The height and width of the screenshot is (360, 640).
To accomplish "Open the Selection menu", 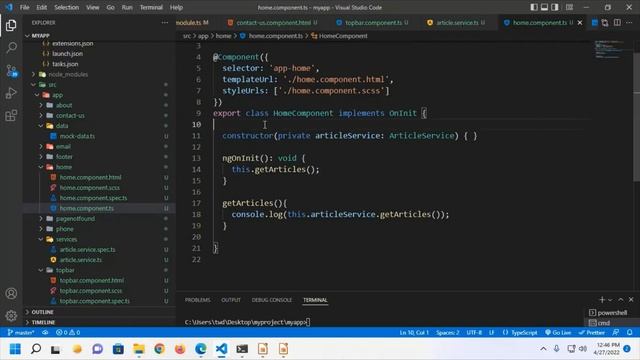I will tap(67, 7).
